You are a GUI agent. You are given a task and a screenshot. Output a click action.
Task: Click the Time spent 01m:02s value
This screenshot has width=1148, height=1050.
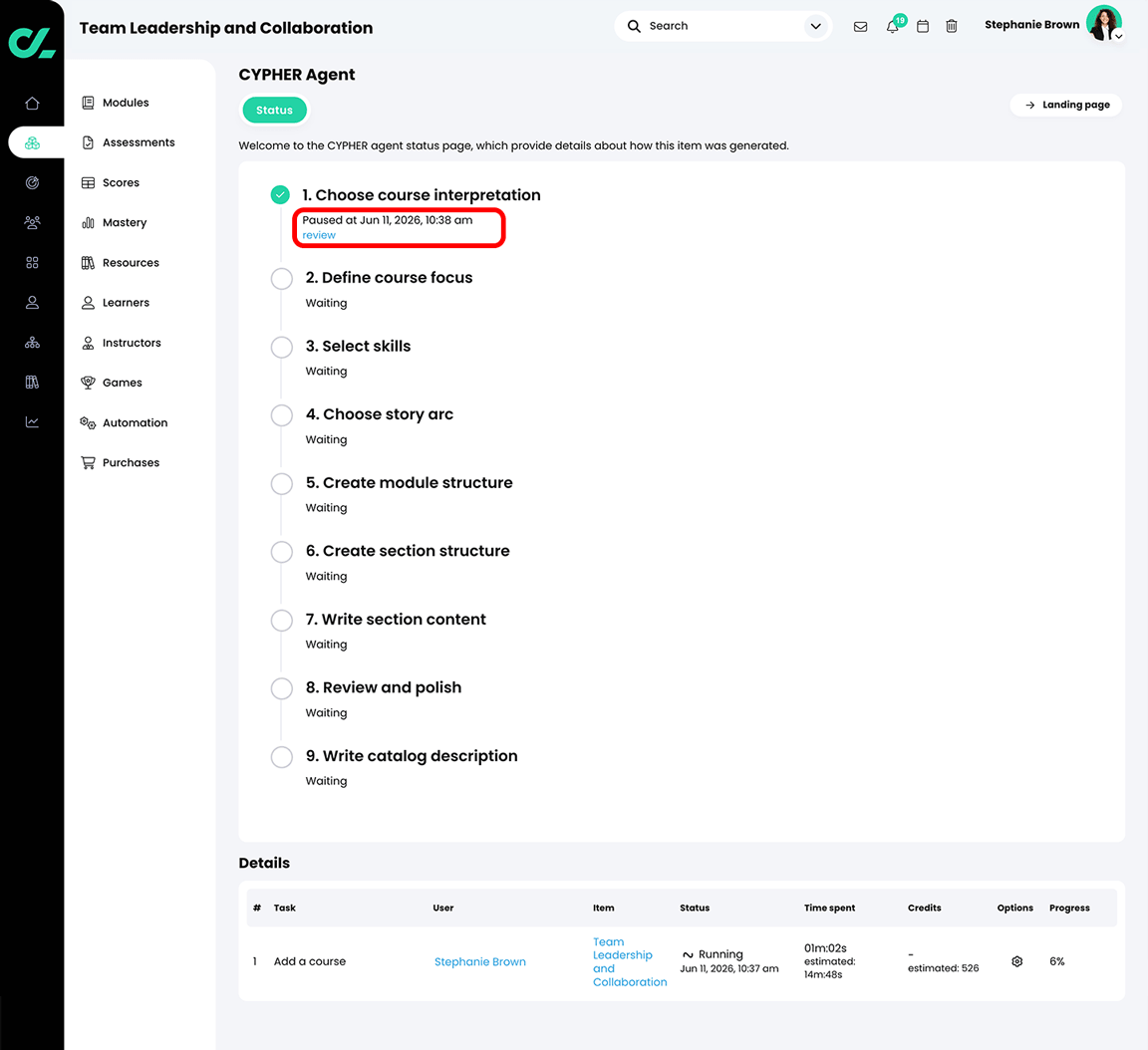(x=825, y=948)
